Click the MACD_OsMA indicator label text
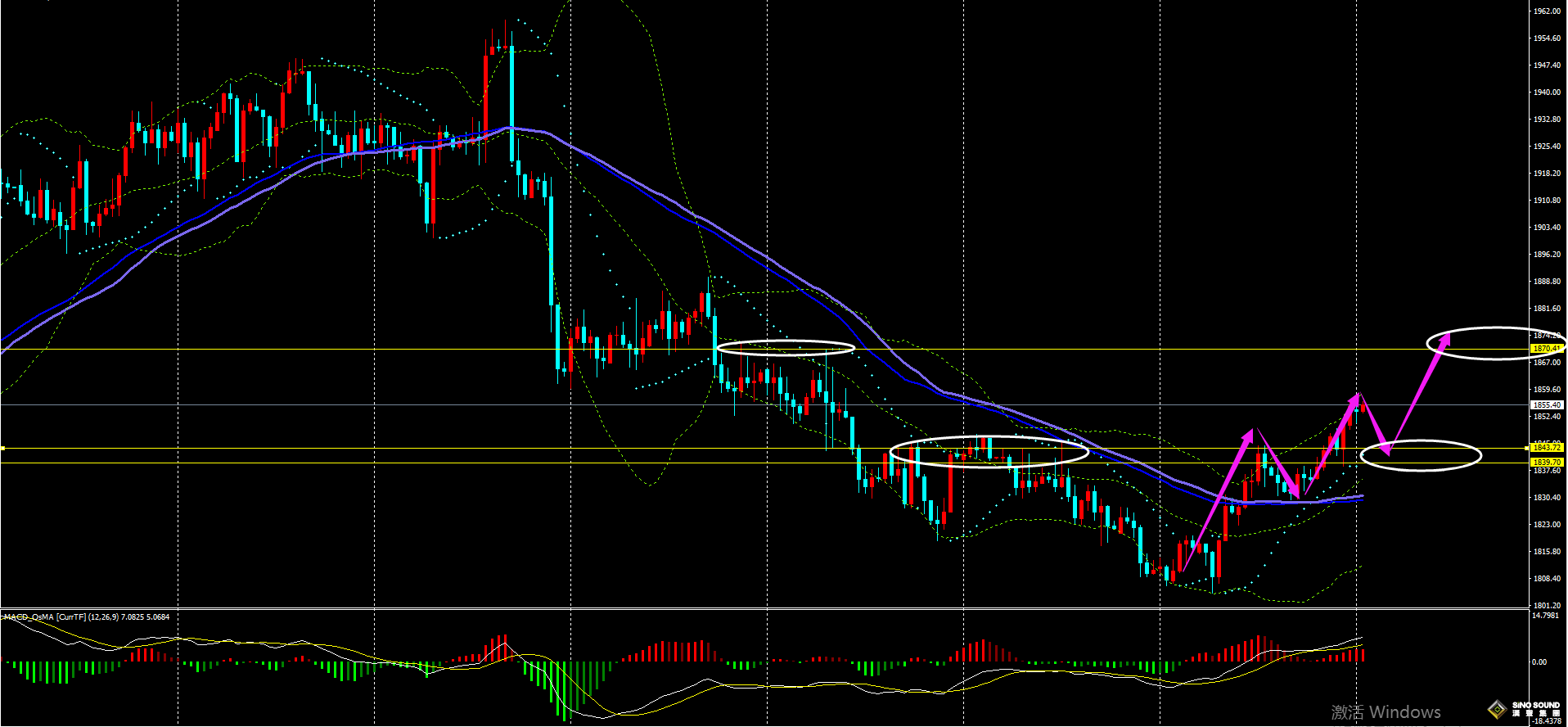The width and height of the screenshot is (1568, 727). coord(86,616)
